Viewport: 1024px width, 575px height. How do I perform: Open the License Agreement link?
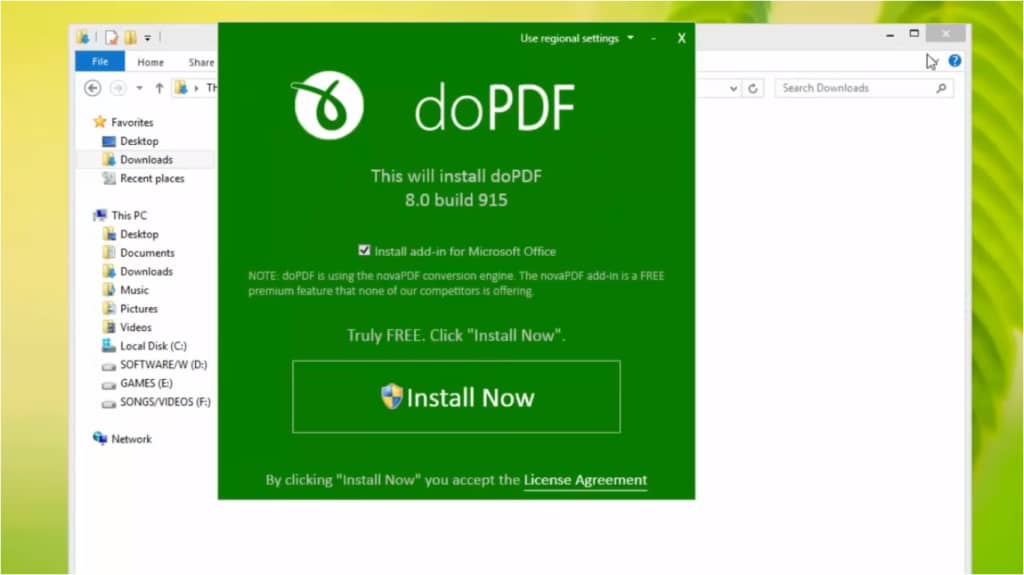585,480
